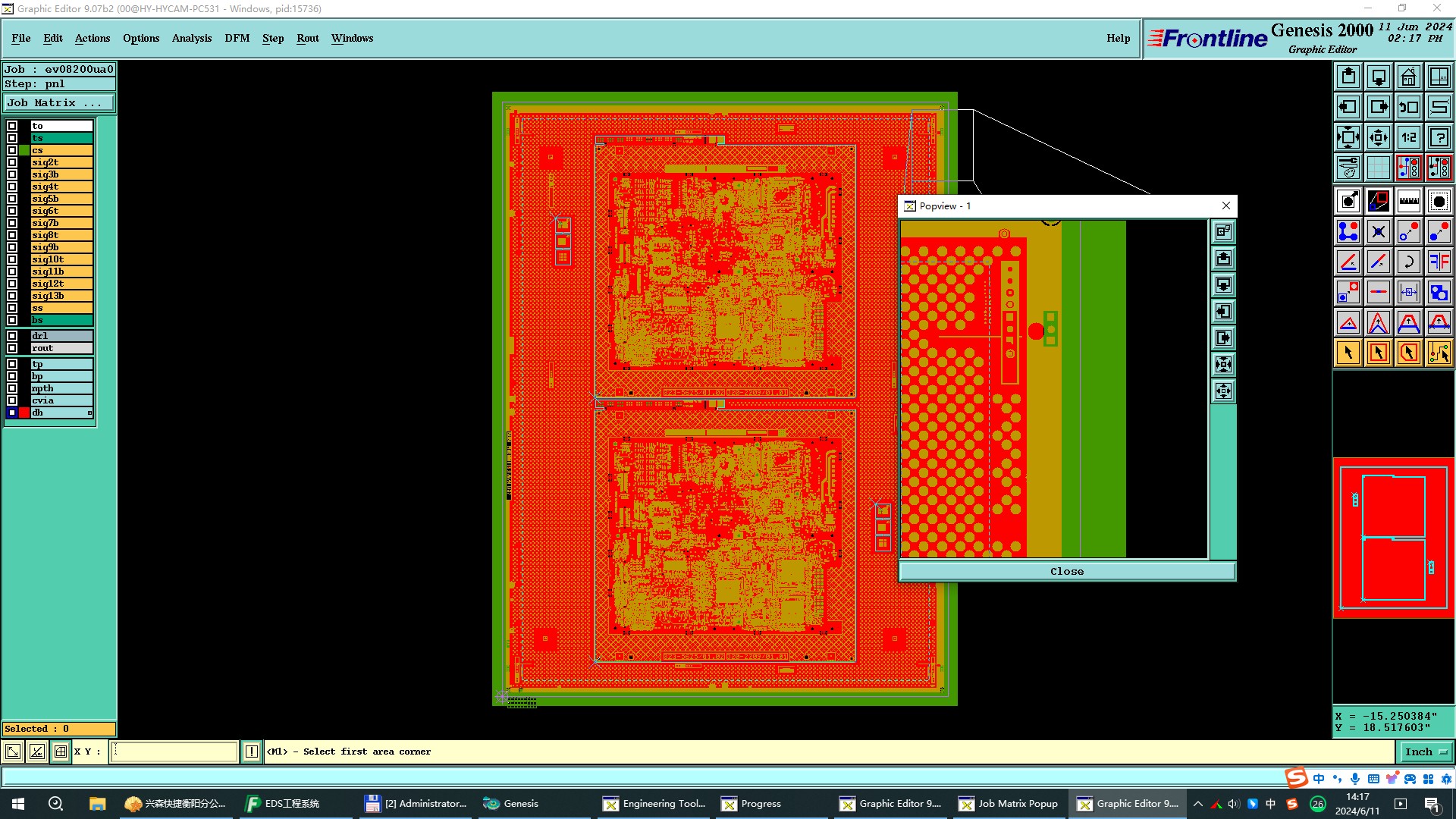Click the Home view icon

coord(1408,77)
